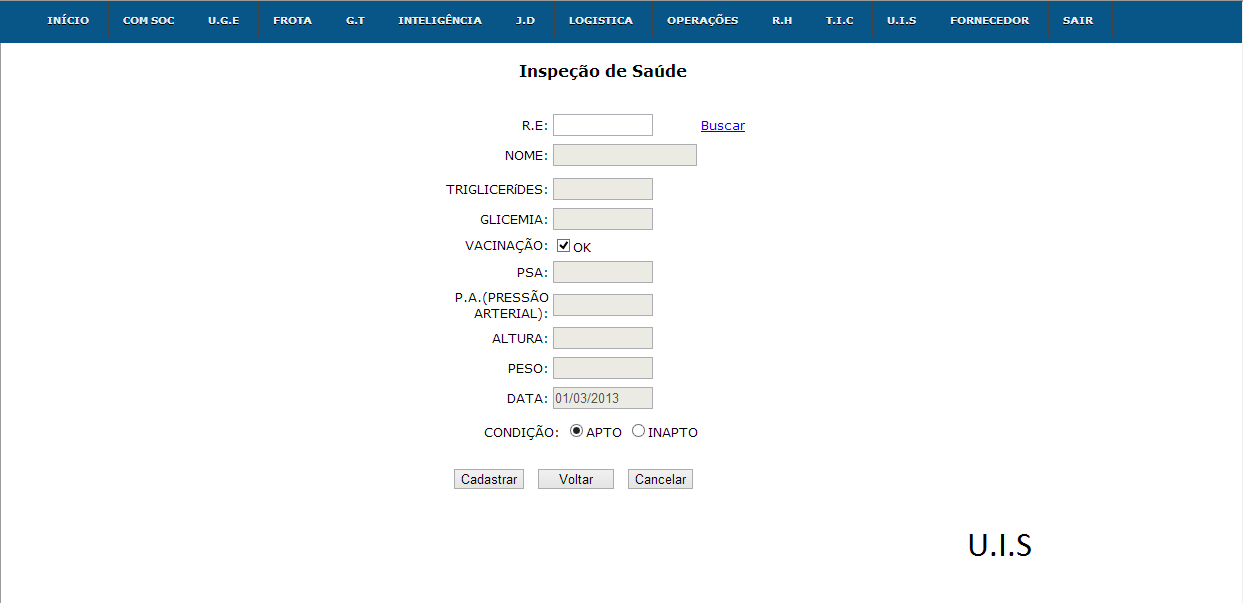Uncheck the VACINAÇÃO OK checkbox
This screenshot has height=603, width=1243.
pos(563,246)
